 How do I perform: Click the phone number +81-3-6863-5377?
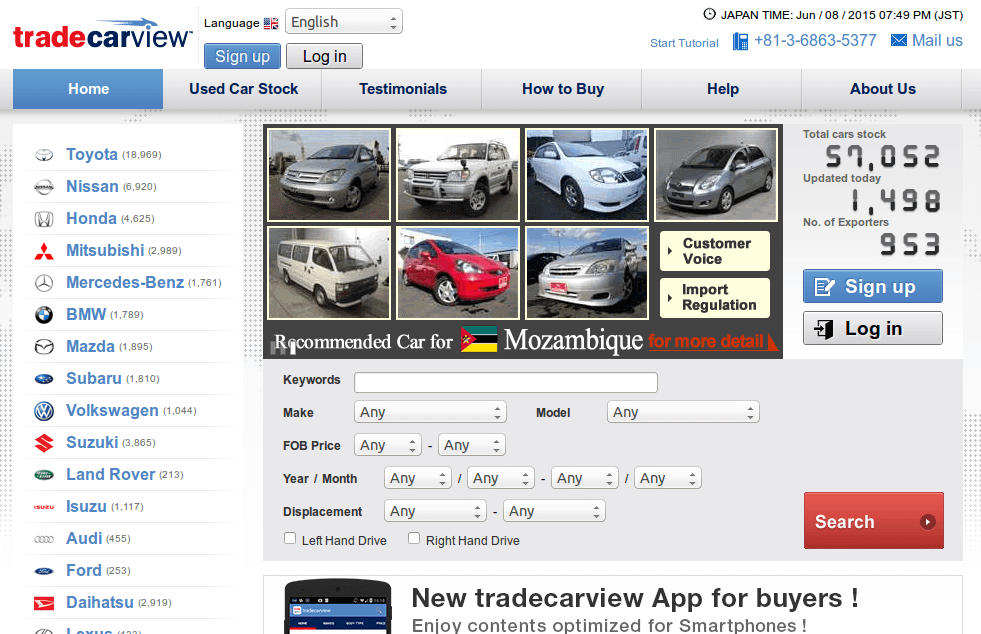click(x=815, y=41)
